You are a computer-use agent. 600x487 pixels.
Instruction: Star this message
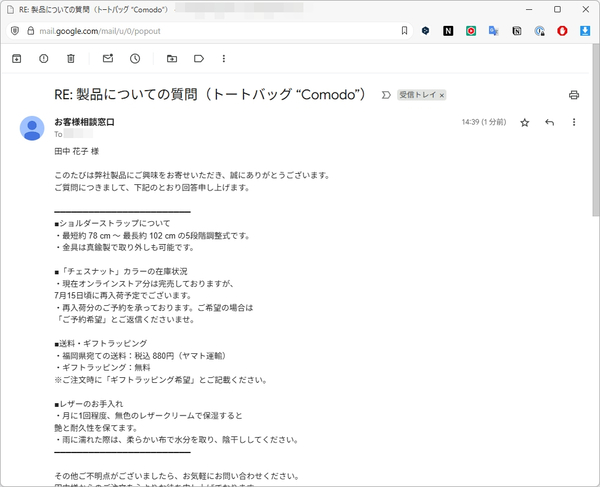pyautogui.click(x=525, y=122)
